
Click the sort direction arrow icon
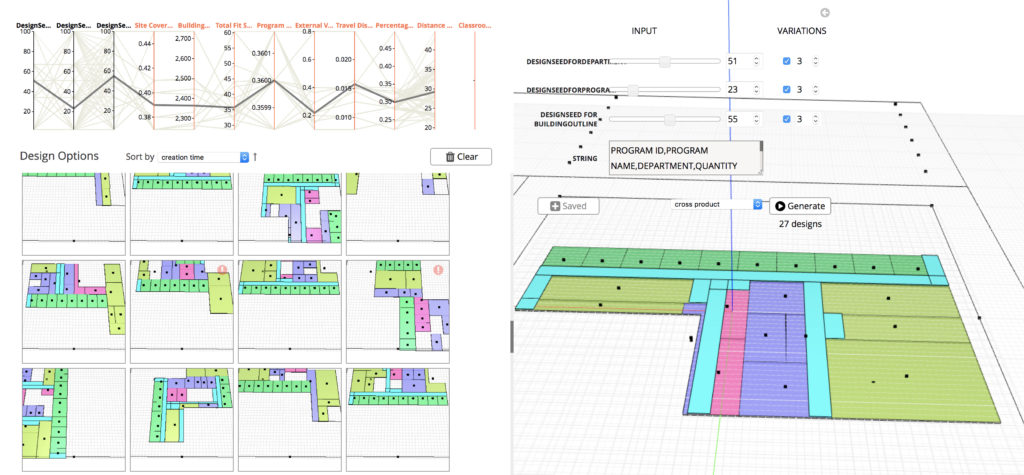click(255, 157)
